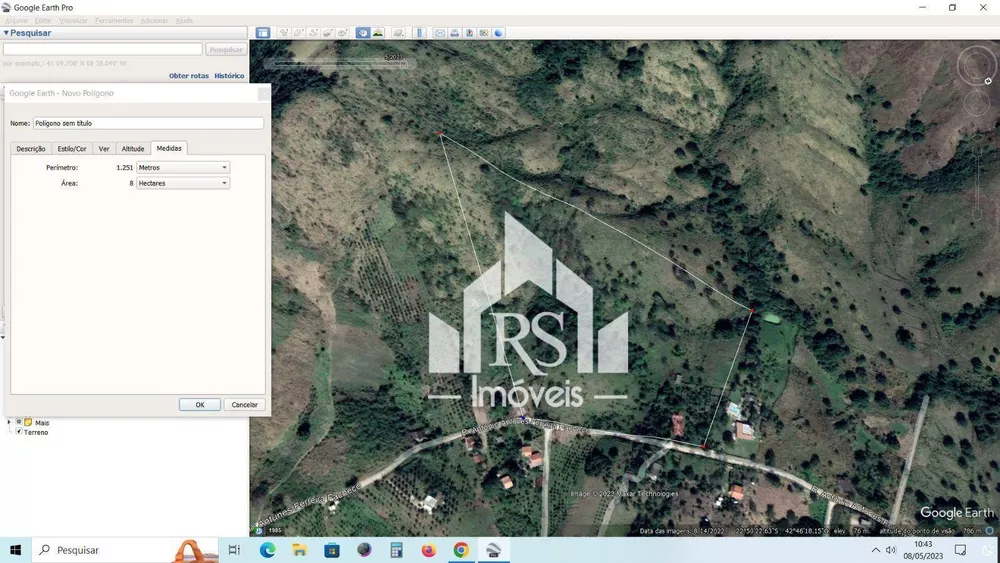This screenshot has height=563, width=1000.
Task: Open Microsoft Edge from the taskbar
Action: pyautogui.click(x=267, y=550)
